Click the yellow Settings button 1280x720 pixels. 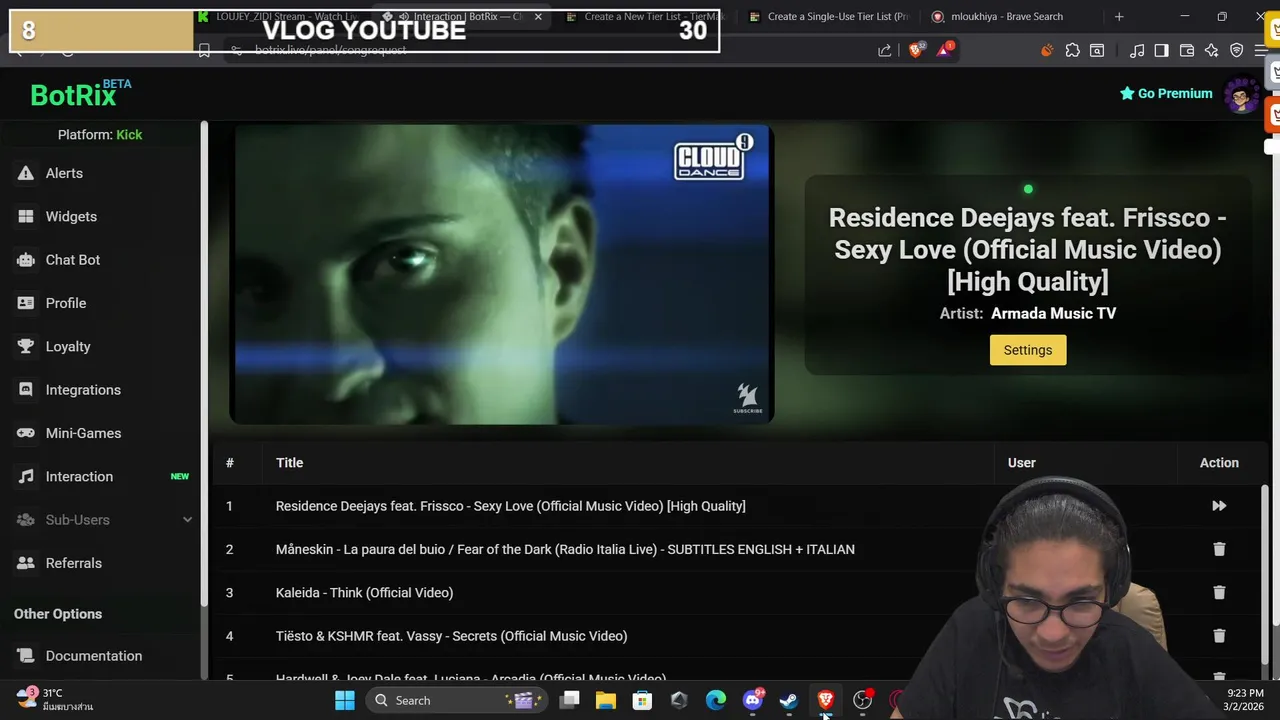click(x=1028, y=350)
